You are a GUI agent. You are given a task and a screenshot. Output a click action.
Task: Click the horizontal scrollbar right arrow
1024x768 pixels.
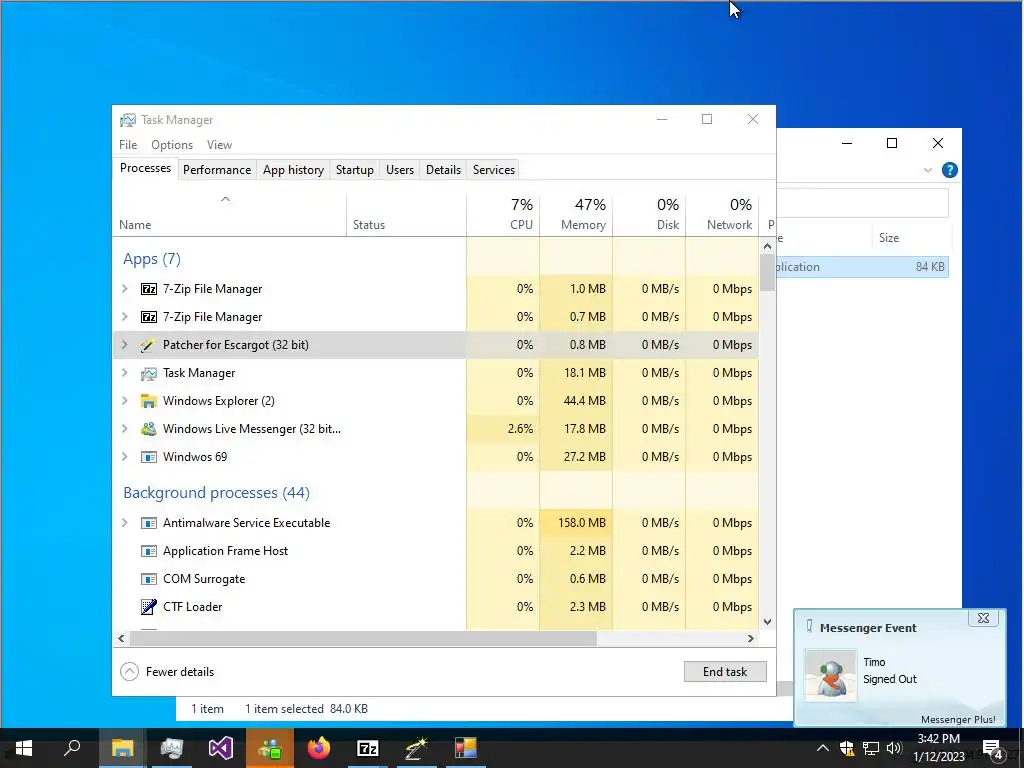coord(751,639)
